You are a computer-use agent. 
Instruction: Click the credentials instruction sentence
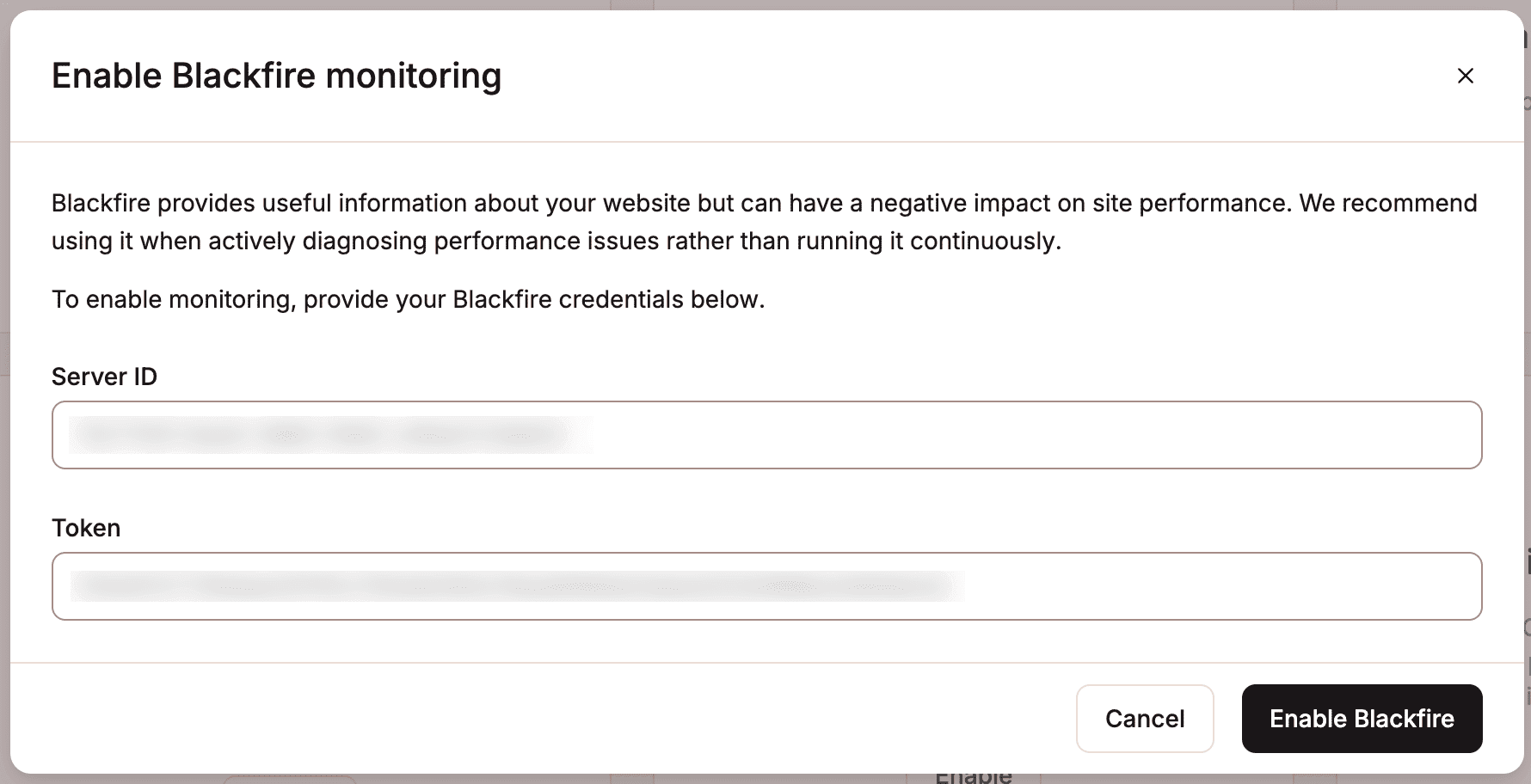tap(408, 299)
